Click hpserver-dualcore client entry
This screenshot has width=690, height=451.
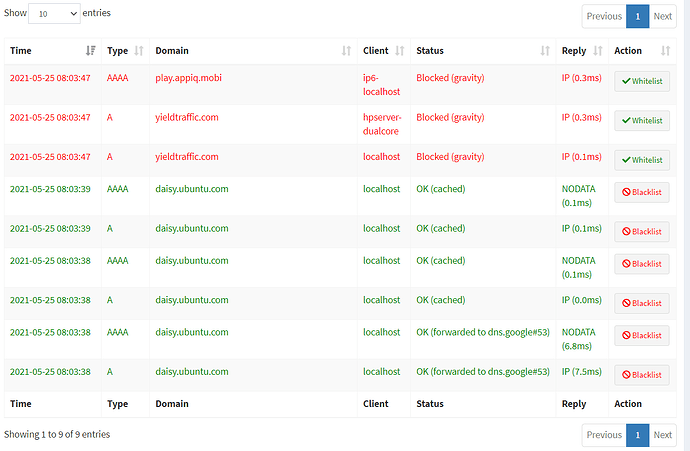click(x=381, y=124)
